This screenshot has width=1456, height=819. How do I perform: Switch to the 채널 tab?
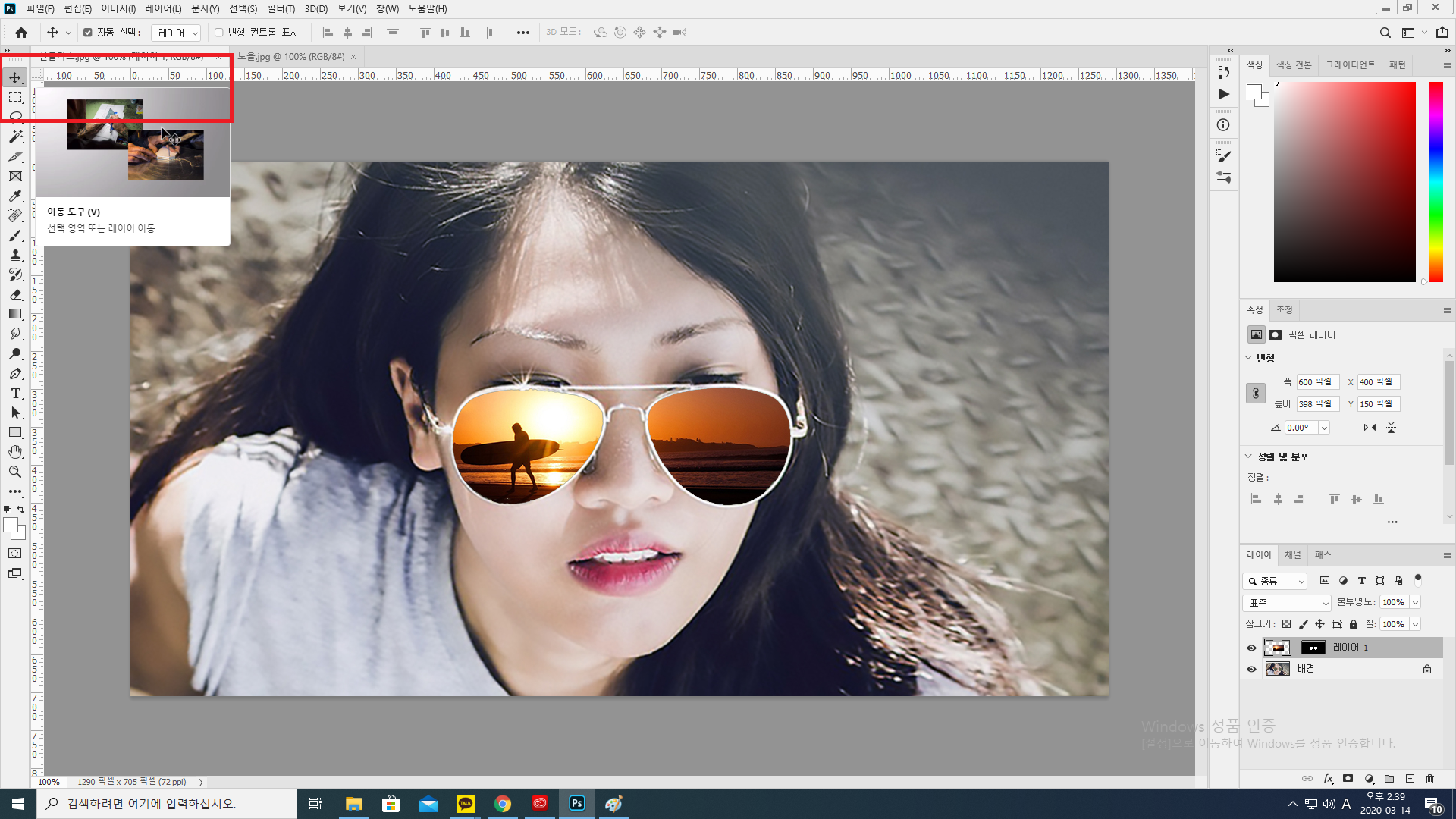(x=1292, y=555)
